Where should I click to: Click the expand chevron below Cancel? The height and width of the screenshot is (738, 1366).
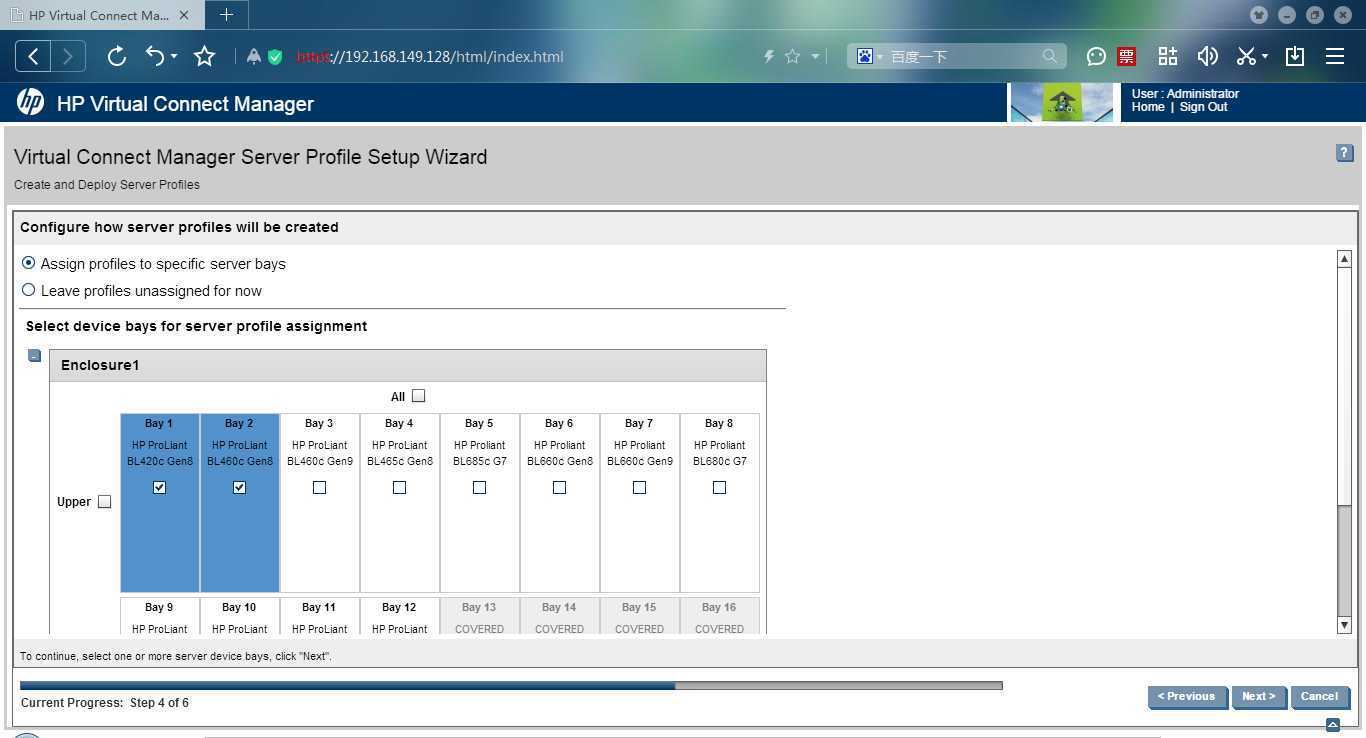pos(1332,724)
